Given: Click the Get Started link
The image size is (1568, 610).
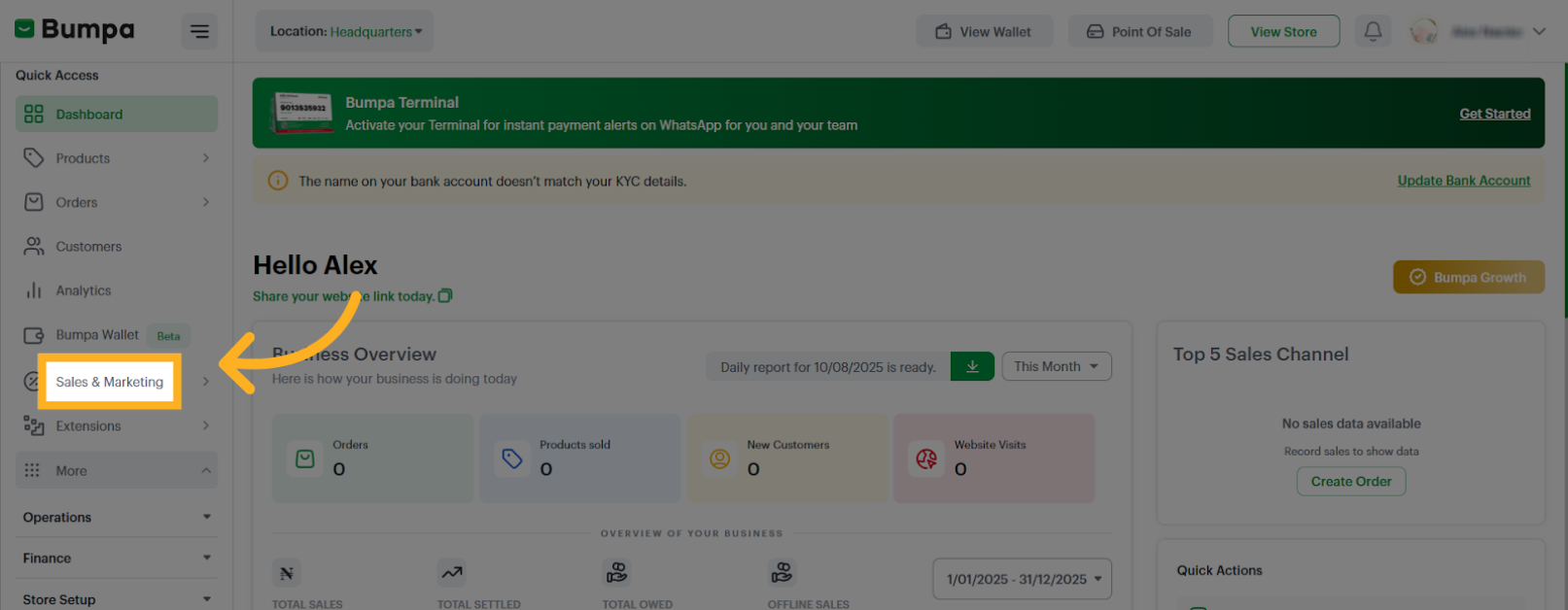Looking at the screenshot, I should 1495,114.
